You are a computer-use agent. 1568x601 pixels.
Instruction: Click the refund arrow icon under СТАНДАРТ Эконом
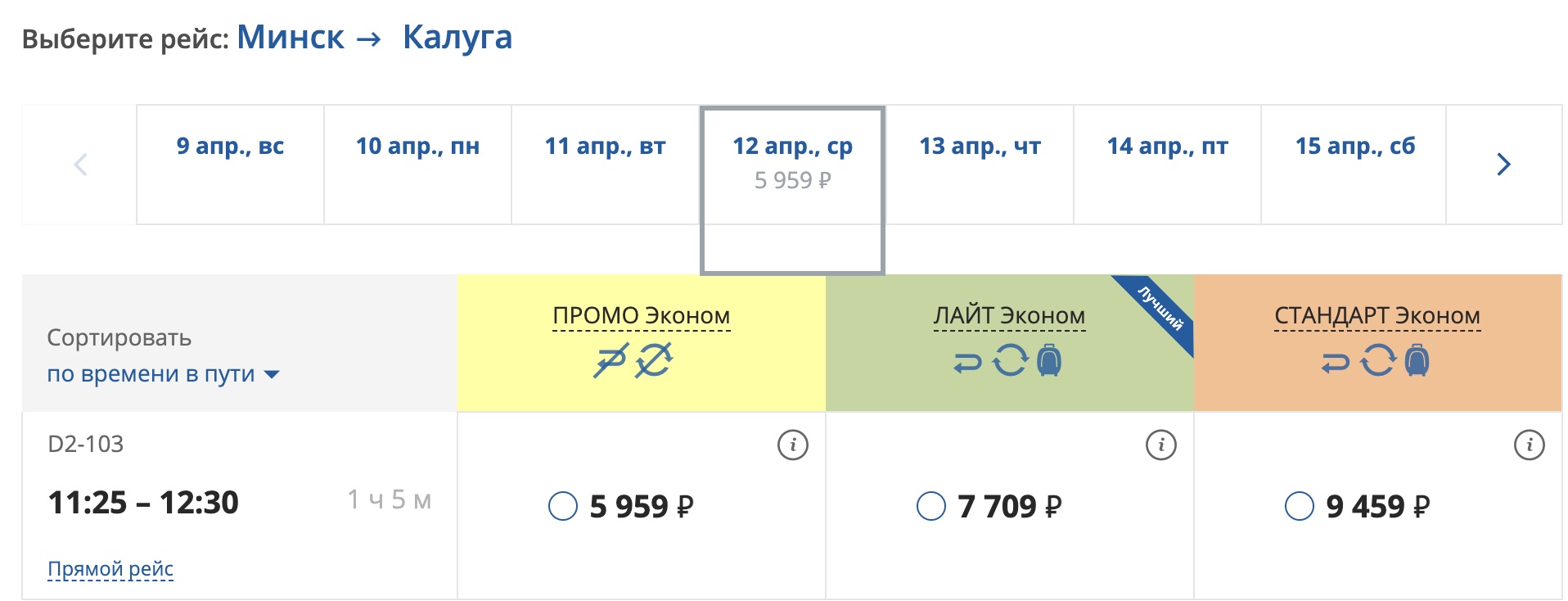click(x=1336, y=361)
